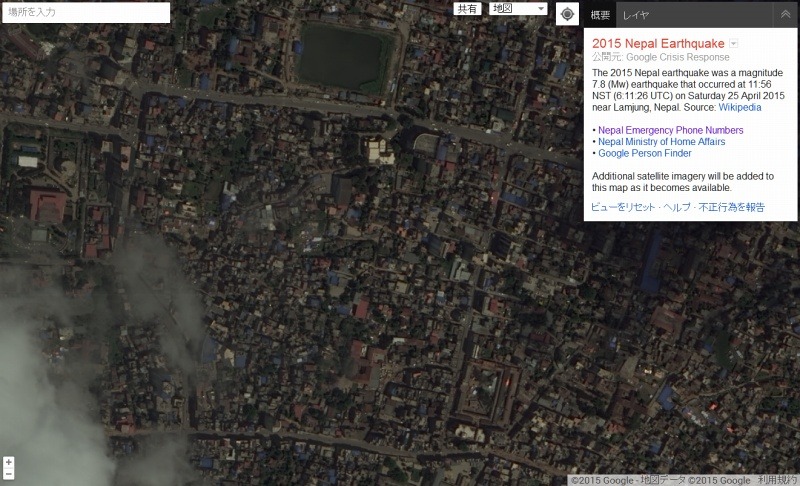Click the my location target icon
This screenshot has height=486, width=800.
click(x=567, y=14)
